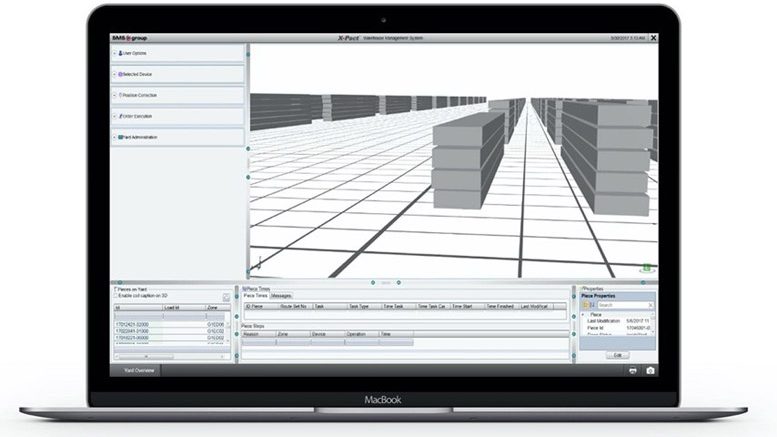Image resolution: width=777 pixels, height=437 pixels.
Task: Click the Yard Administration icon
Action: tap(120, 137)
